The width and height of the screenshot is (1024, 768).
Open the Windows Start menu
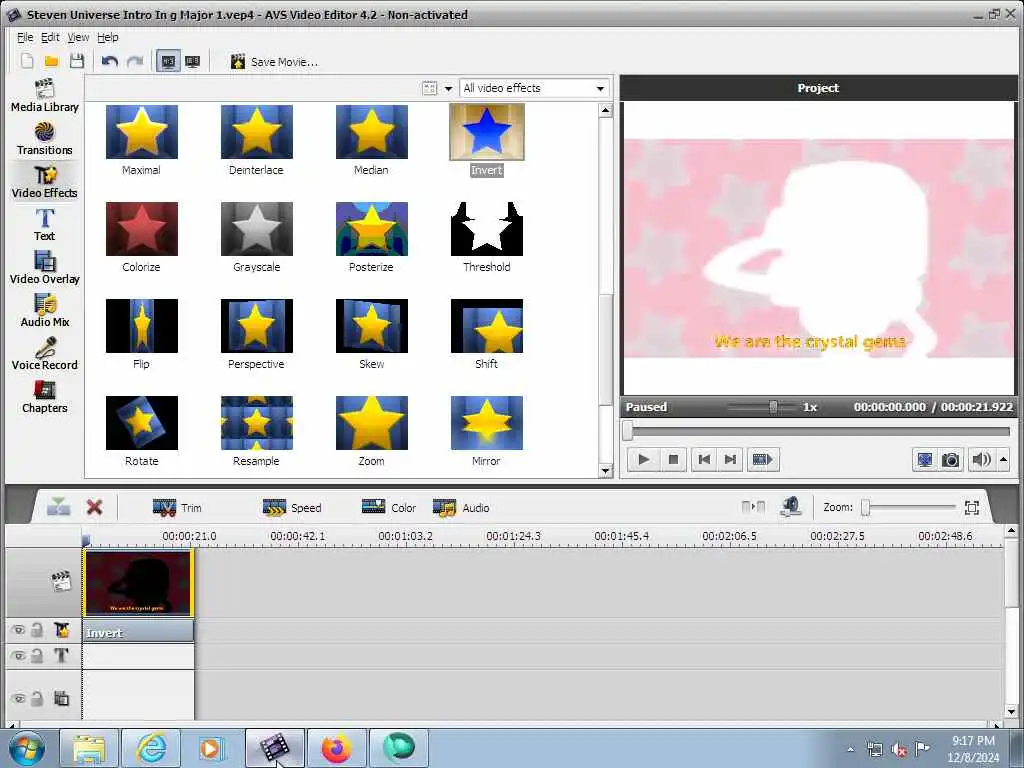[27, 748]
